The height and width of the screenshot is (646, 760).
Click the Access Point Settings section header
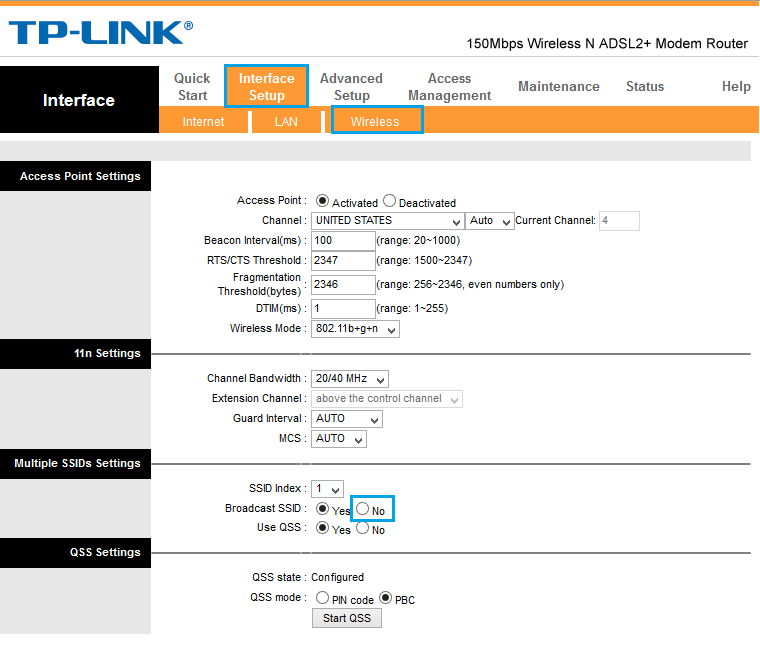76,176
